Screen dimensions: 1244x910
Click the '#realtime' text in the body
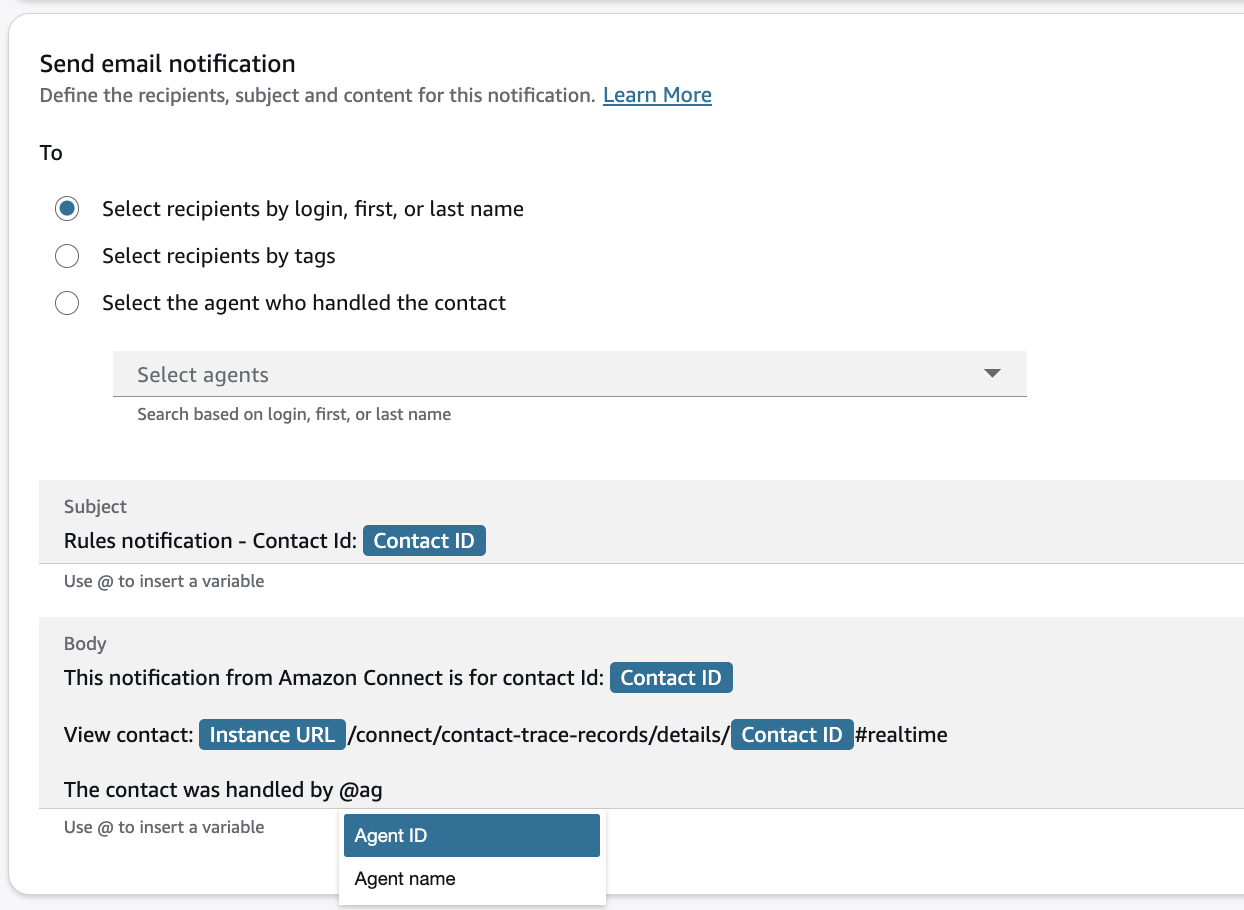pyautogui.click(x=901, y=735)
